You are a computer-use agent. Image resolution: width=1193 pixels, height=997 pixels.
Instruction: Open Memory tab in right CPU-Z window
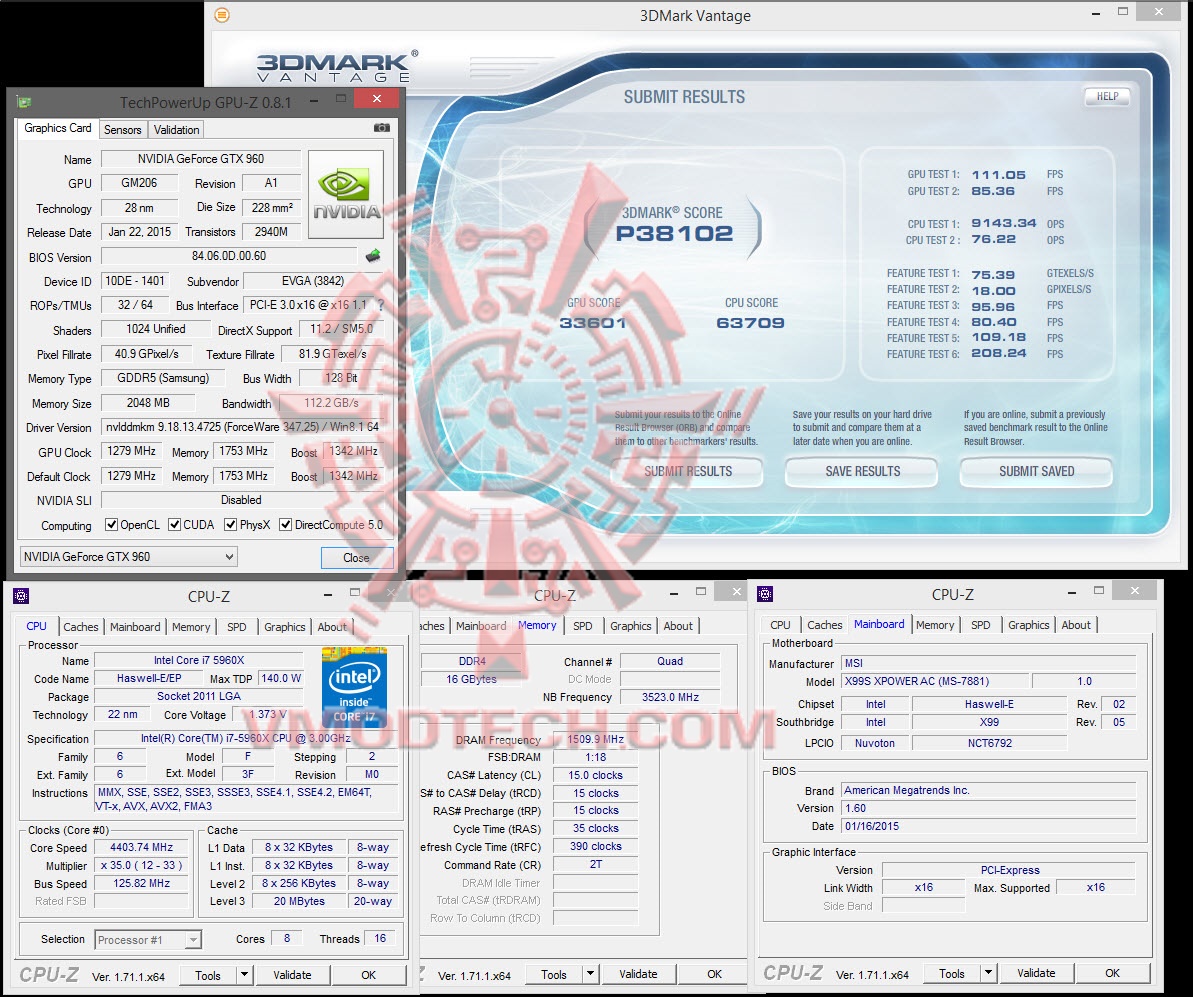pyautogui.click(x=935, y=624)
